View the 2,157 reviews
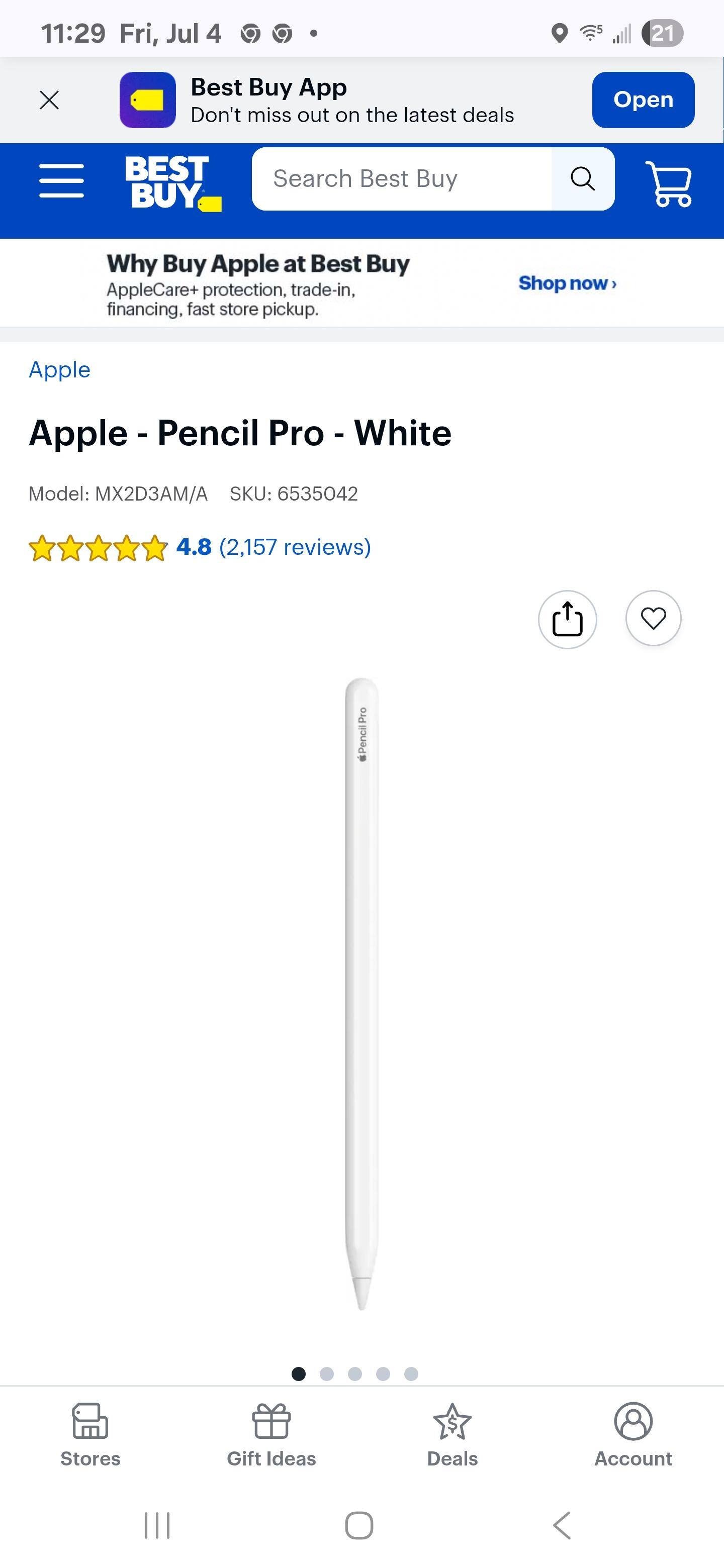Viewport: 724px width, 1568px height. pos(295,547)
